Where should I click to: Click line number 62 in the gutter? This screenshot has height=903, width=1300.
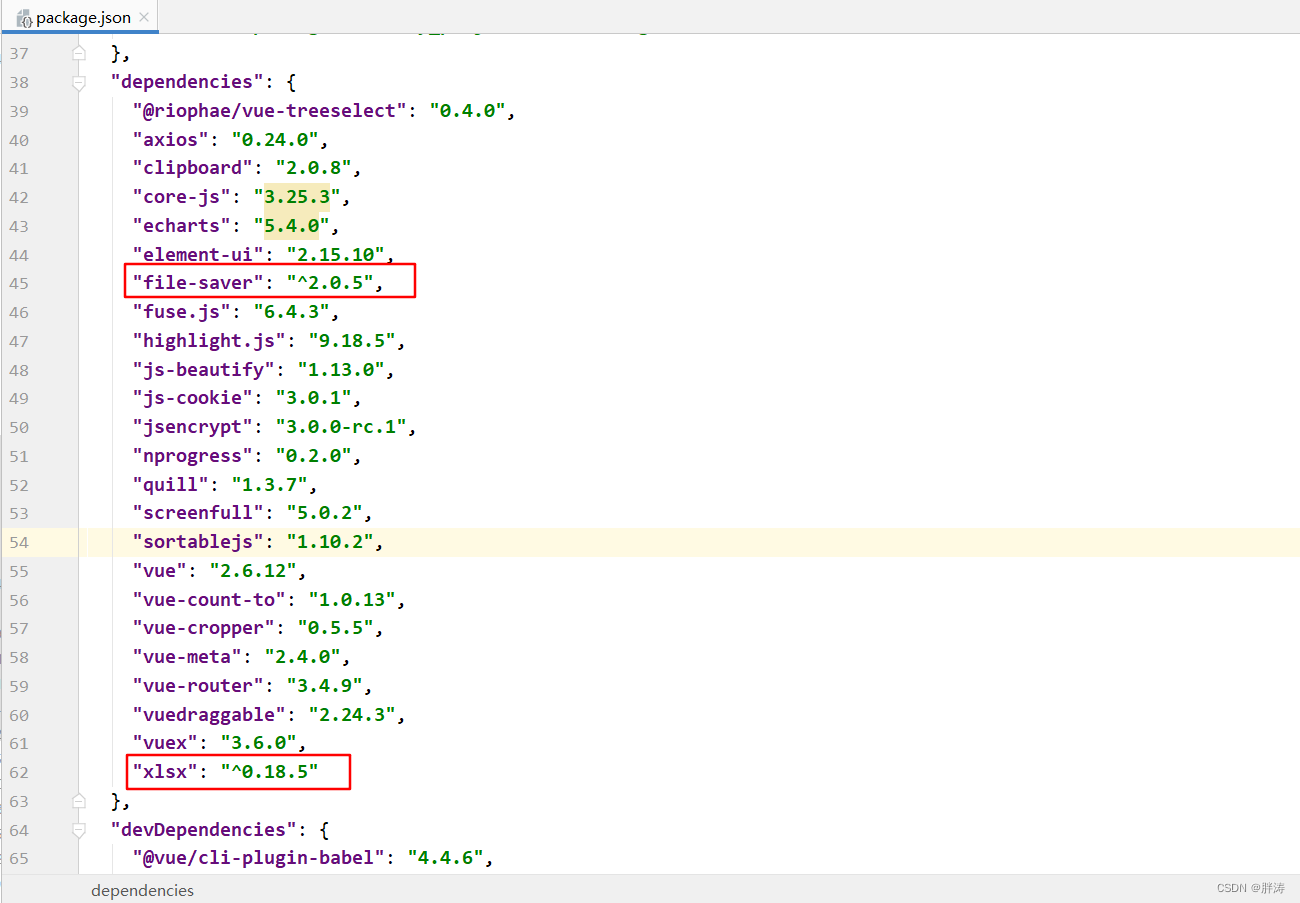pos(19,771)
